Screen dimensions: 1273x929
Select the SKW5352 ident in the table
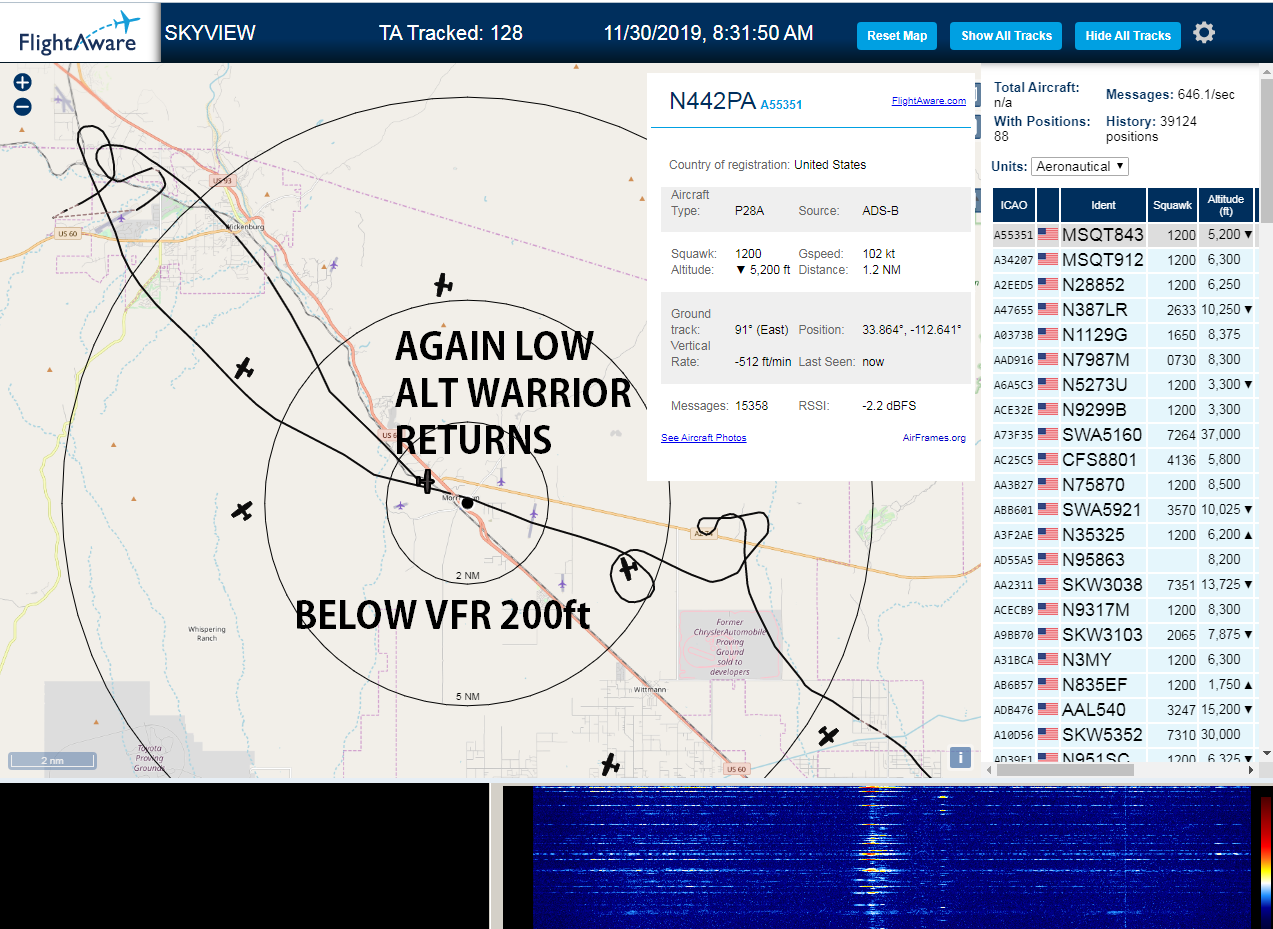pyautogui.click(x=1102, y=735)
